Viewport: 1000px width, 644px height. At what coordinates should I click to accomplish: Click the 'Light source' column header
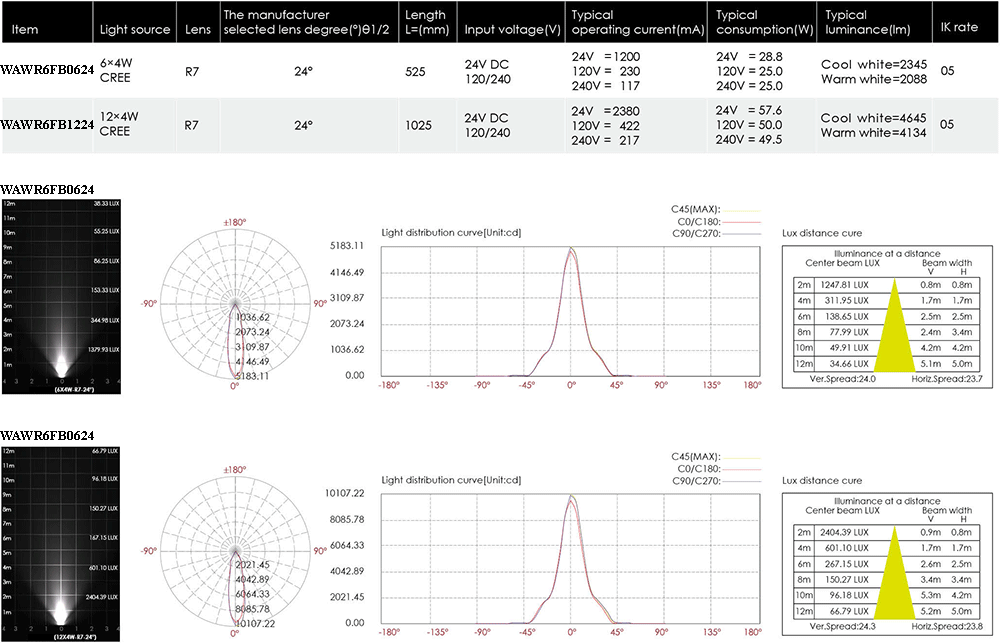(135, 29)
